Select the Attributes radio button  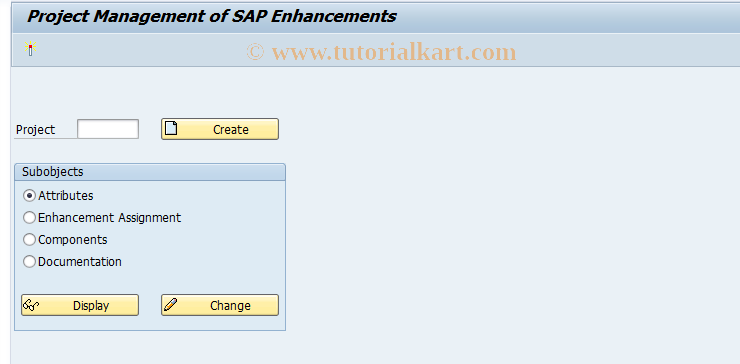click(29, 195)
